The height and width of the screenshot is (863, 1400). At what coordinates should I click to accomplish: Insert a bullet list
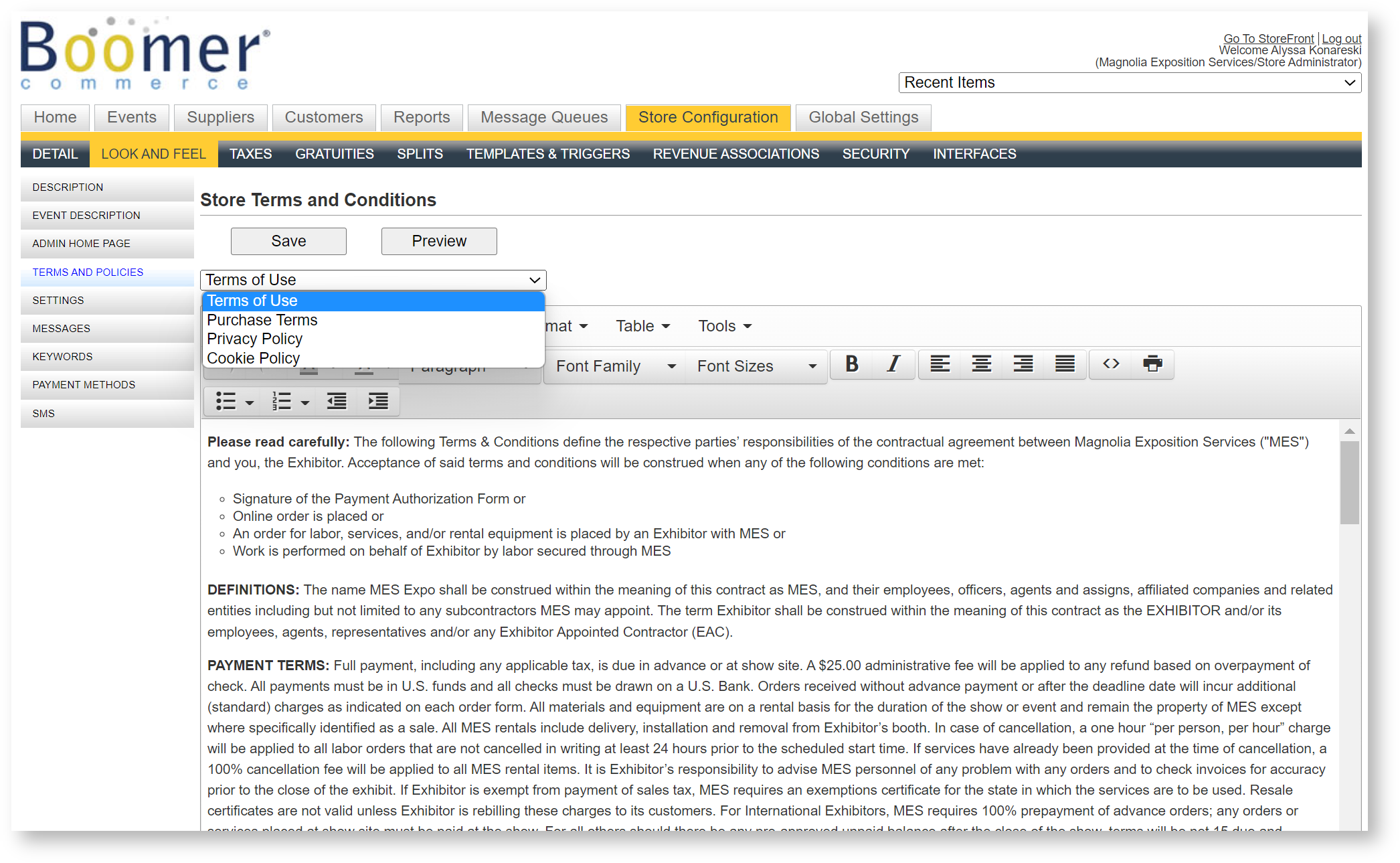click(x=226, y=402)
